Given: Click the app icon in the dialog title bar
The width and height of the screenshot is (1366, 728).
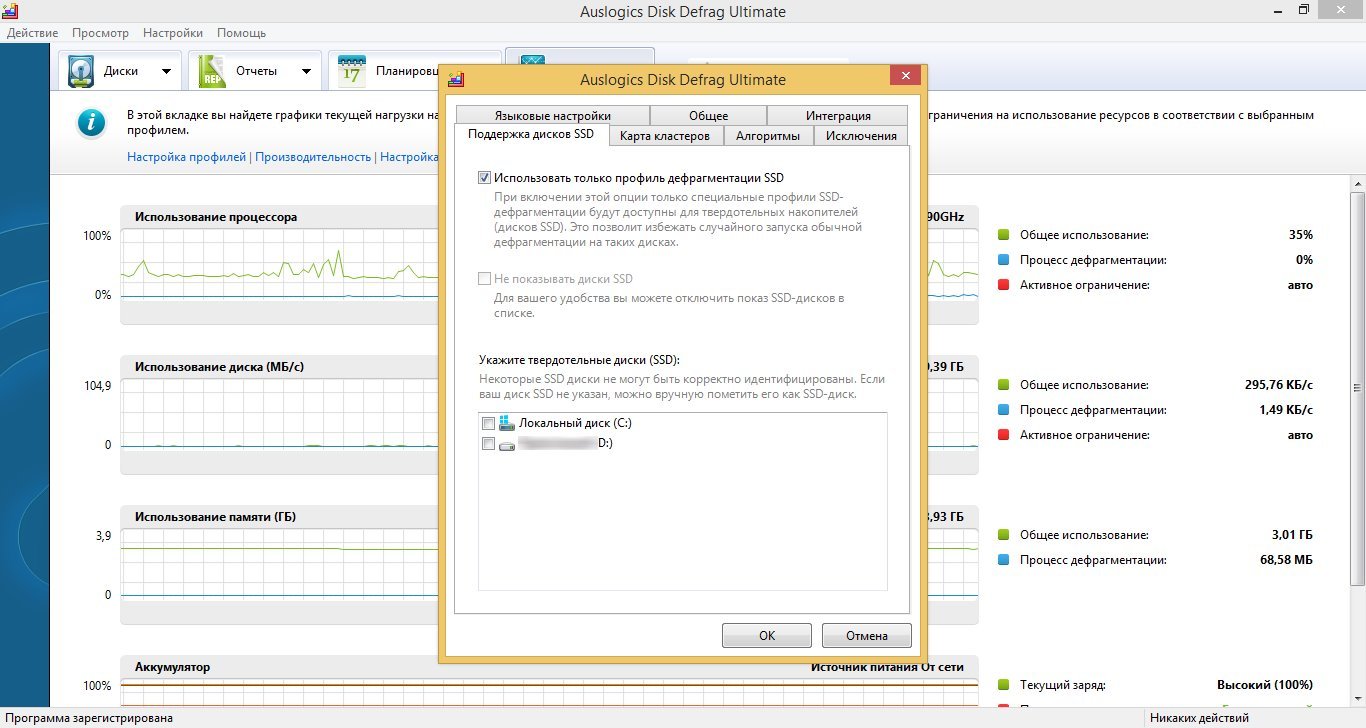Looking at the screenshot, I should click(456, 79).
